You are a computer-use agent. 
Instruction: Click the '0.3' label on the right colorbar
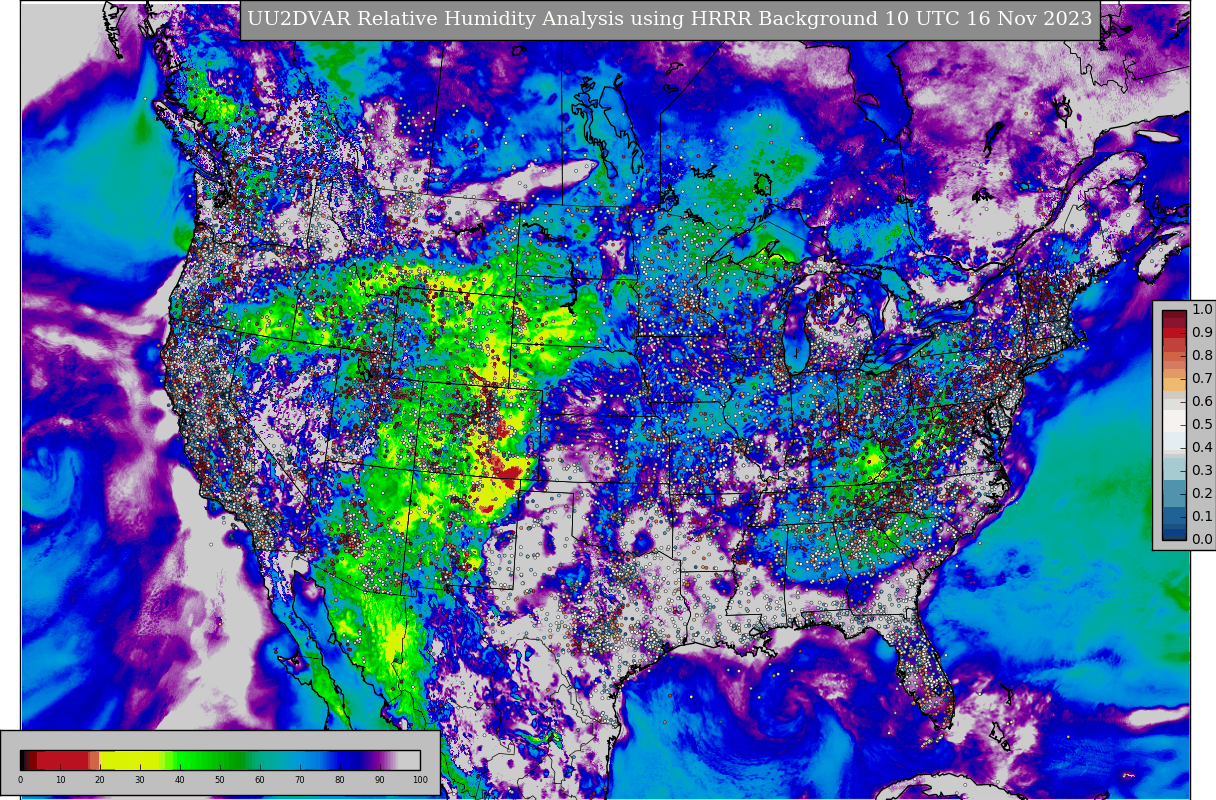coord(1202,471)
